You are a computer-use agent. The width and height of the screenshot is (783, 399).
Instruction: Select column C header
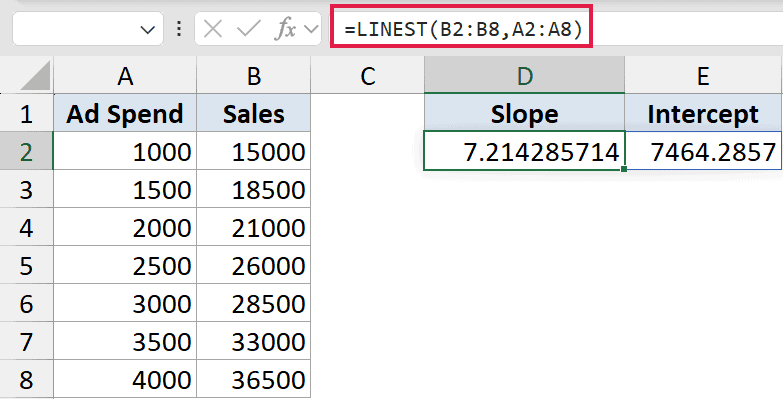(x=368, y=75)
